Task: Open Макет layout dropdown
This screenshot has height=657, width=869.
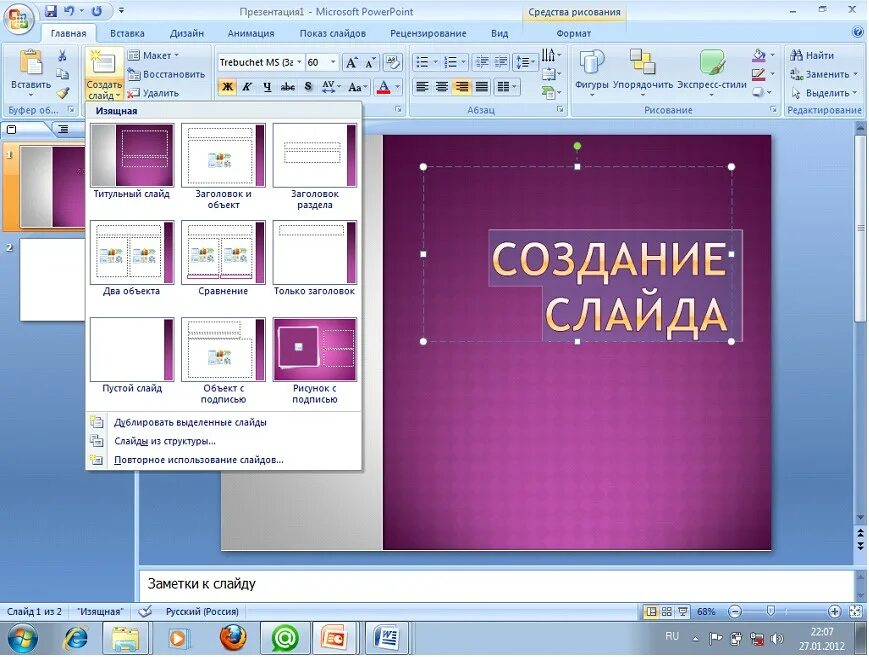Action: 153,55
